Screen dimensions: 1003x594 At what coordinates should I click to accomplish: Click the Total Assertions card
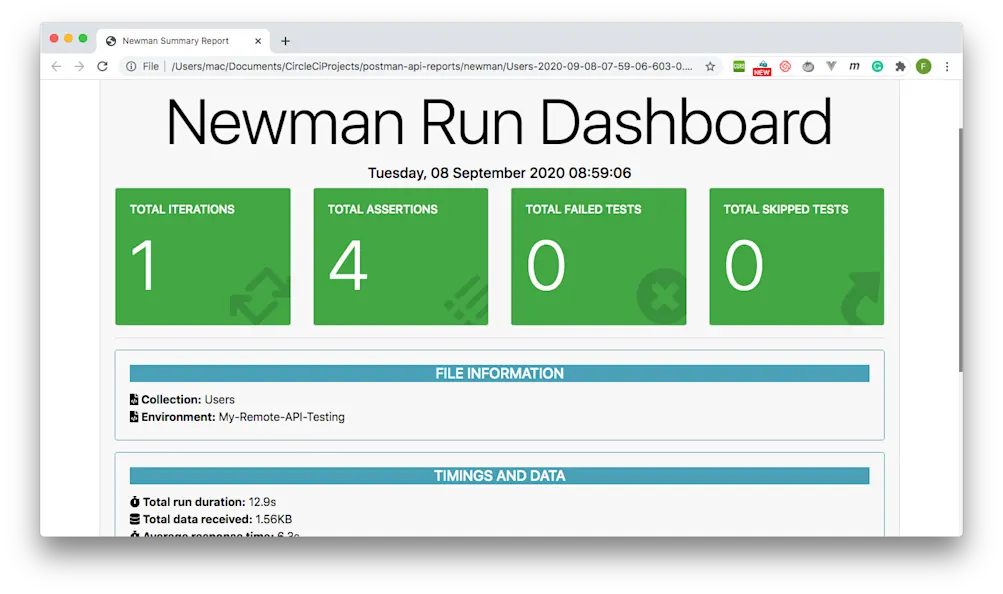[400, 256]
